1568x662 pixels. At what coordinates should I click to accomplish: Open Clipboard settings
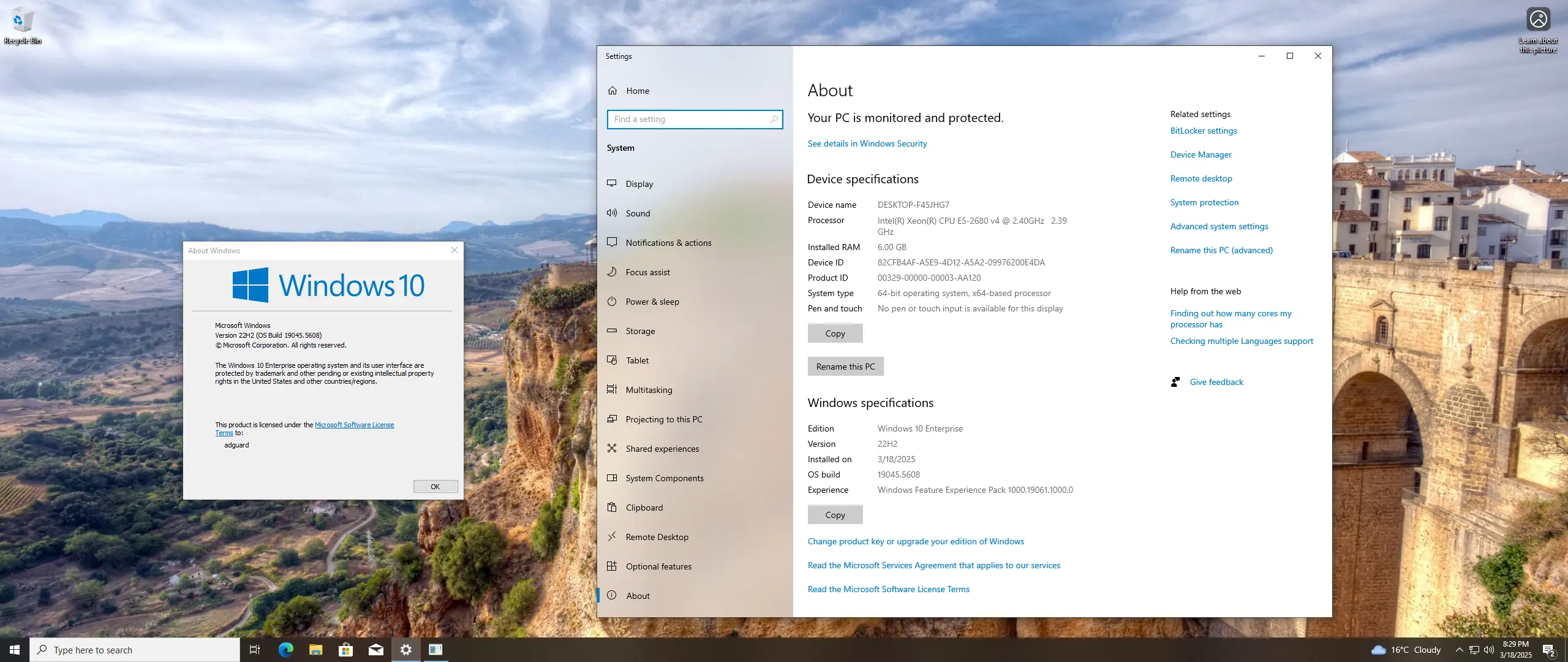(x=644, y=507)
